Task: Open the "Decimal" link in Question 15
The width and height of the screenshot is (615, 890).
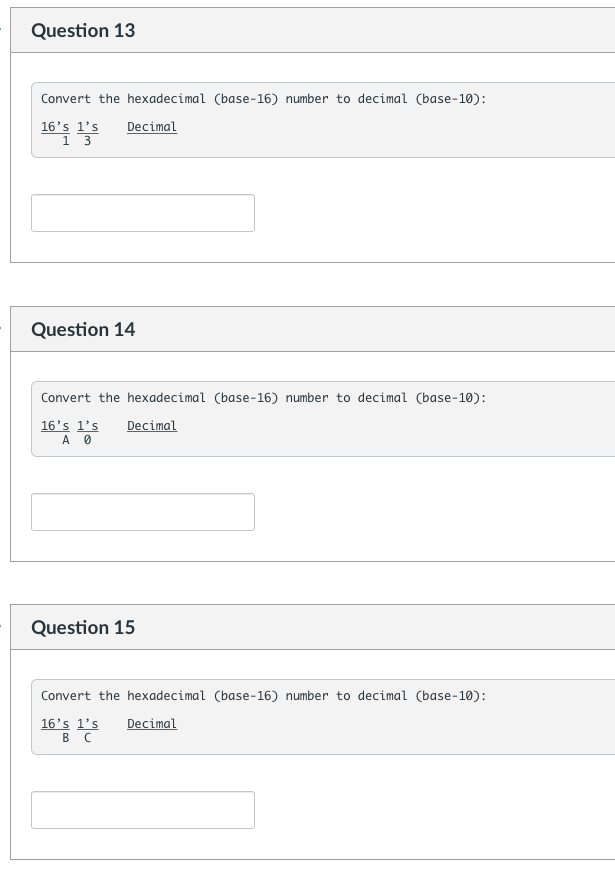Action: (151, 724)
